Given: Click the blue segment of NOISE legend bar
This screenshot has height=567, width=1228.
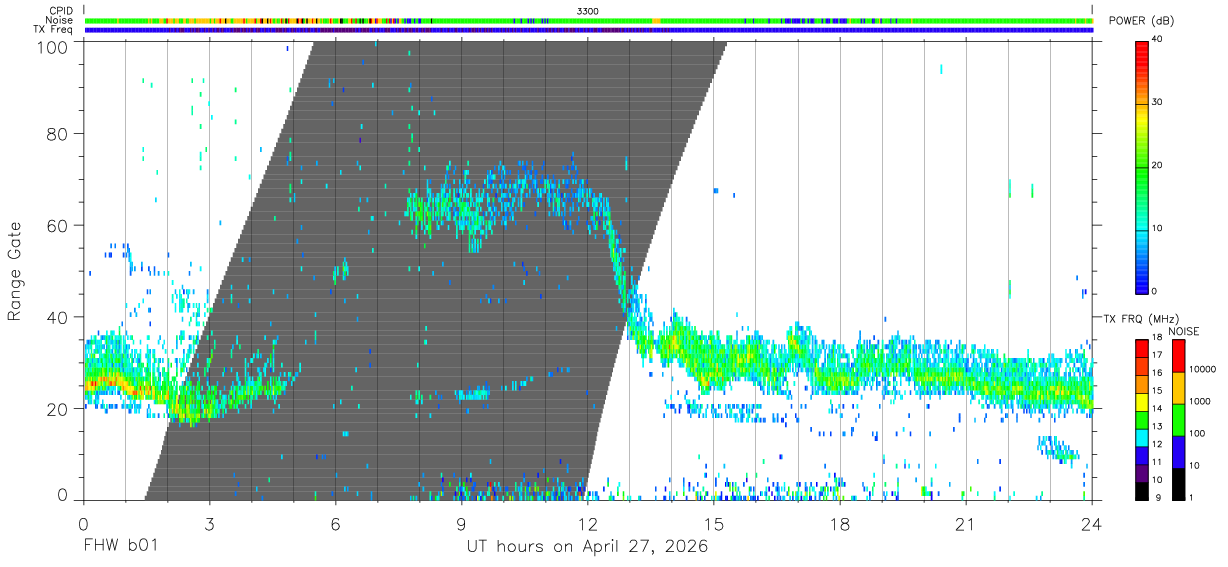Looking at the screenshot, I should 1177,452.
